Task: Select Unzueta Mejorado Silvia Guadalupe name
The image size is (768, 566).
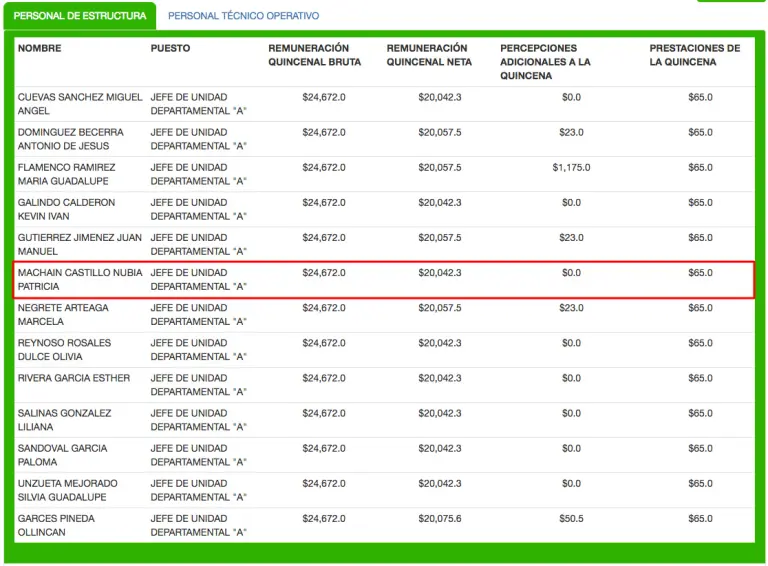Action: pos(67,490)
